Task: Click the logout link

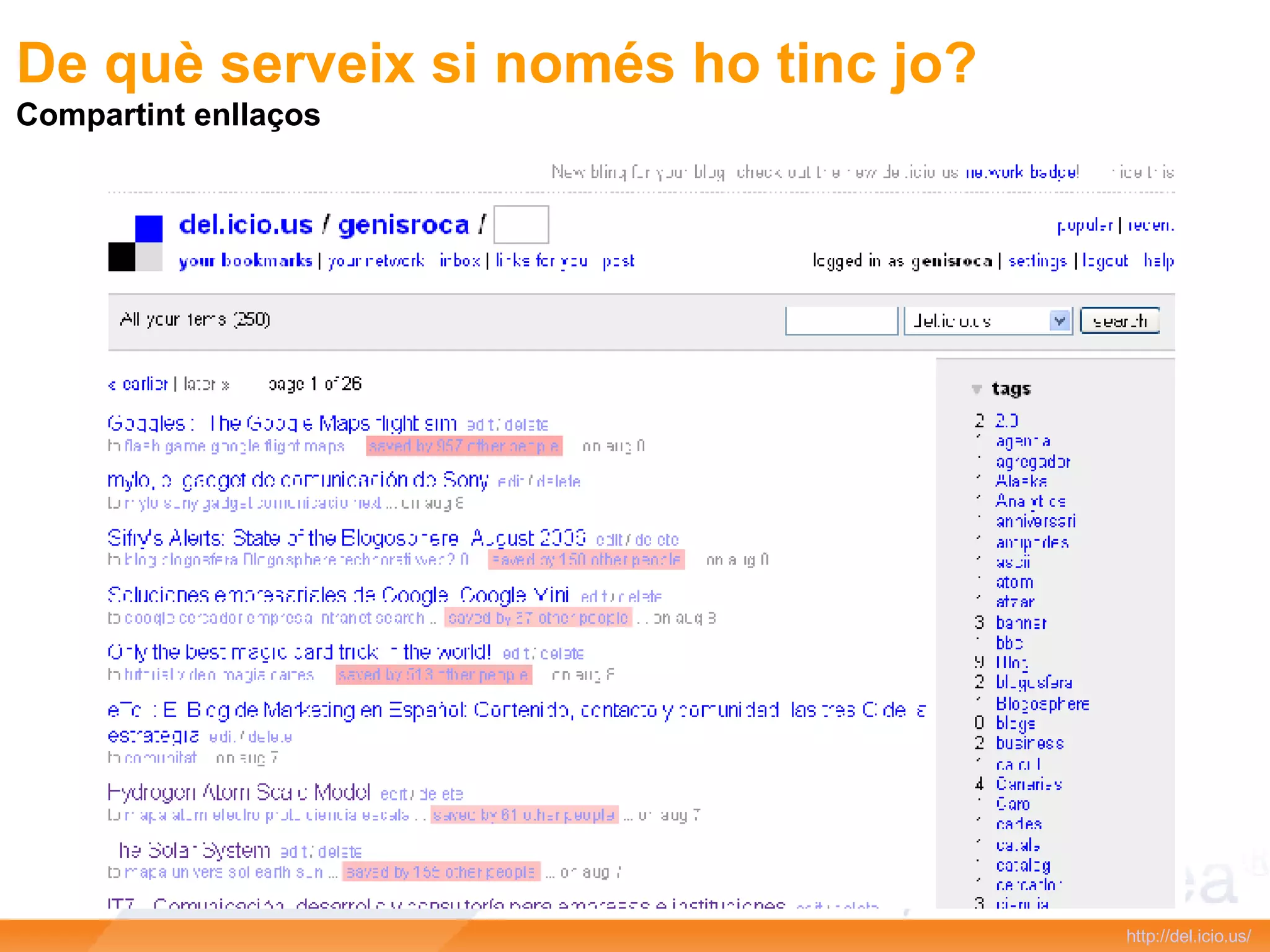Action: point(1105,261)
